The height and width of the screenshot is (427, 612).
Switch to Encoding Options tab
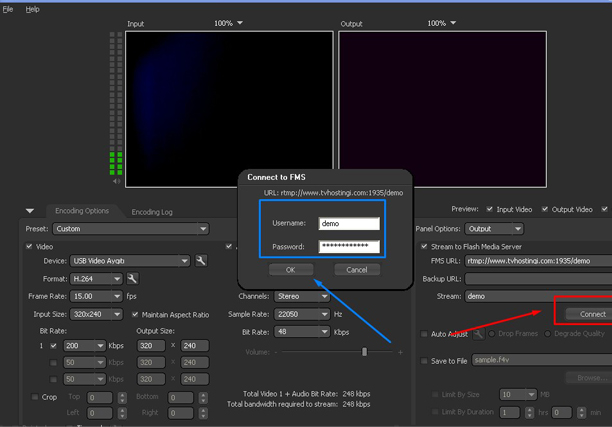pyautogui.click(x=82, y=211)
